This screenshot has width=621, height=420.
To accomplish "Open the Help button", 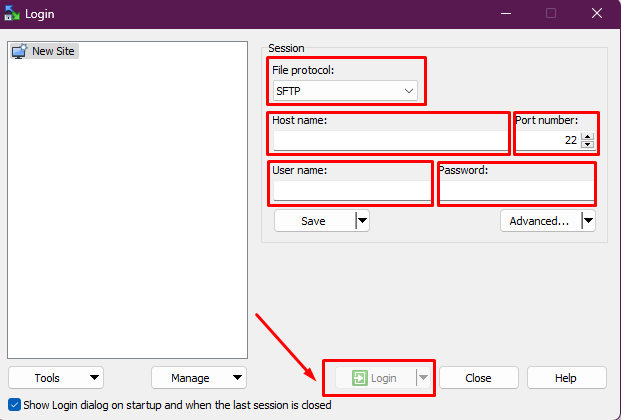I will pos(566,378).
